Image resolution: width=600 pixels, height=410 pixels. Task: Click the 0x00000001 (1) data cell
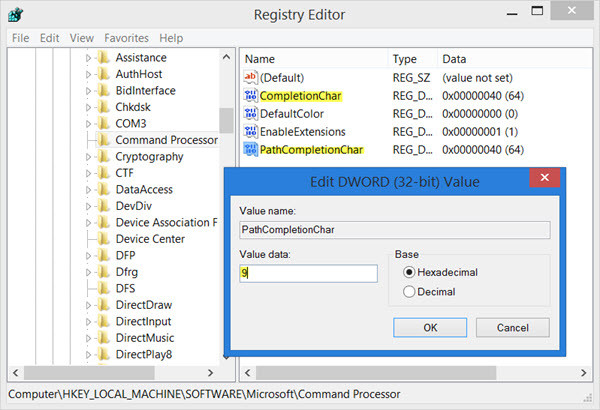480,132
